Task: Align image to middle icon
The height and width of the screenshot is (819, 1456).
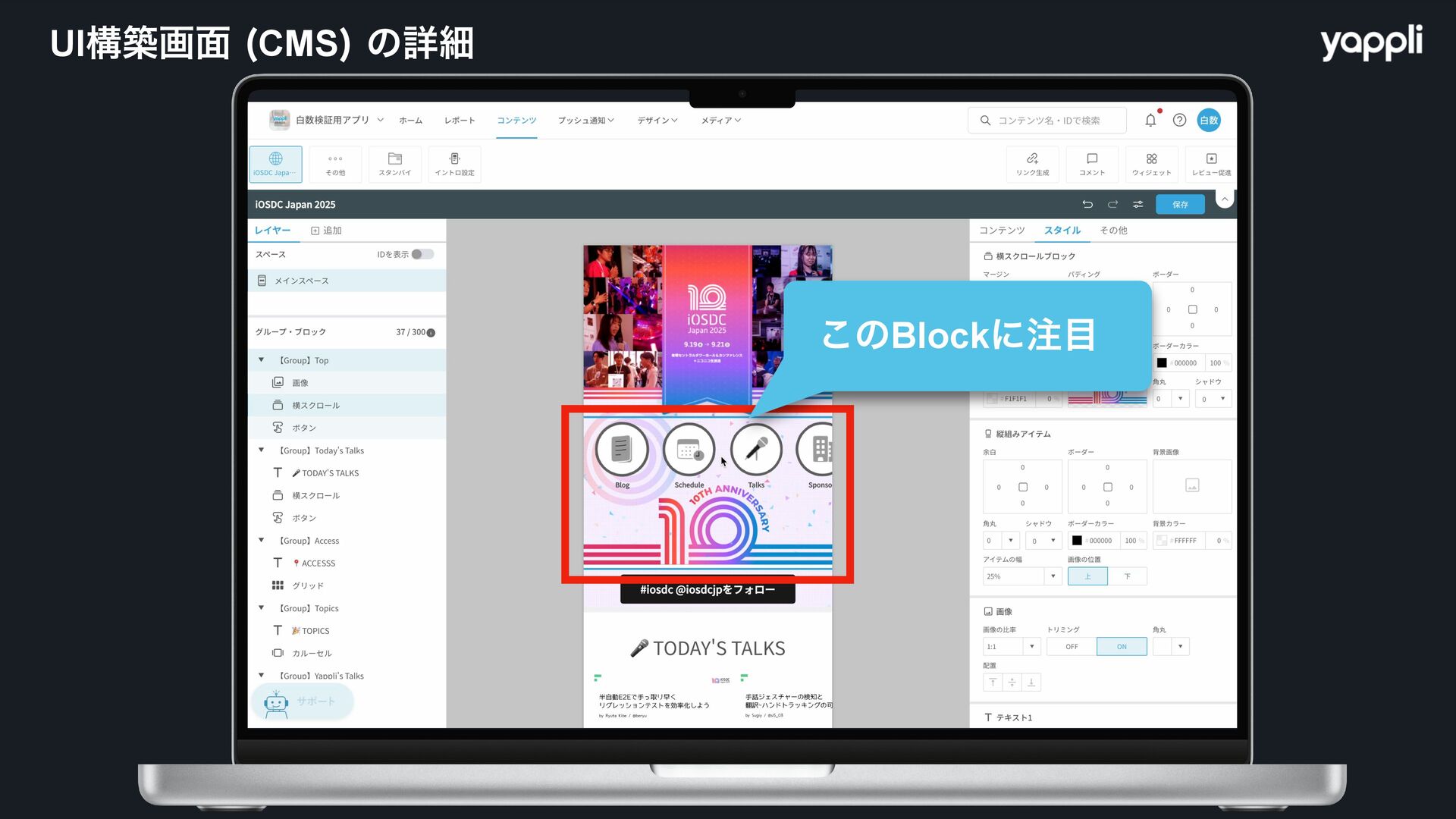Action: tap(1012, 682)
